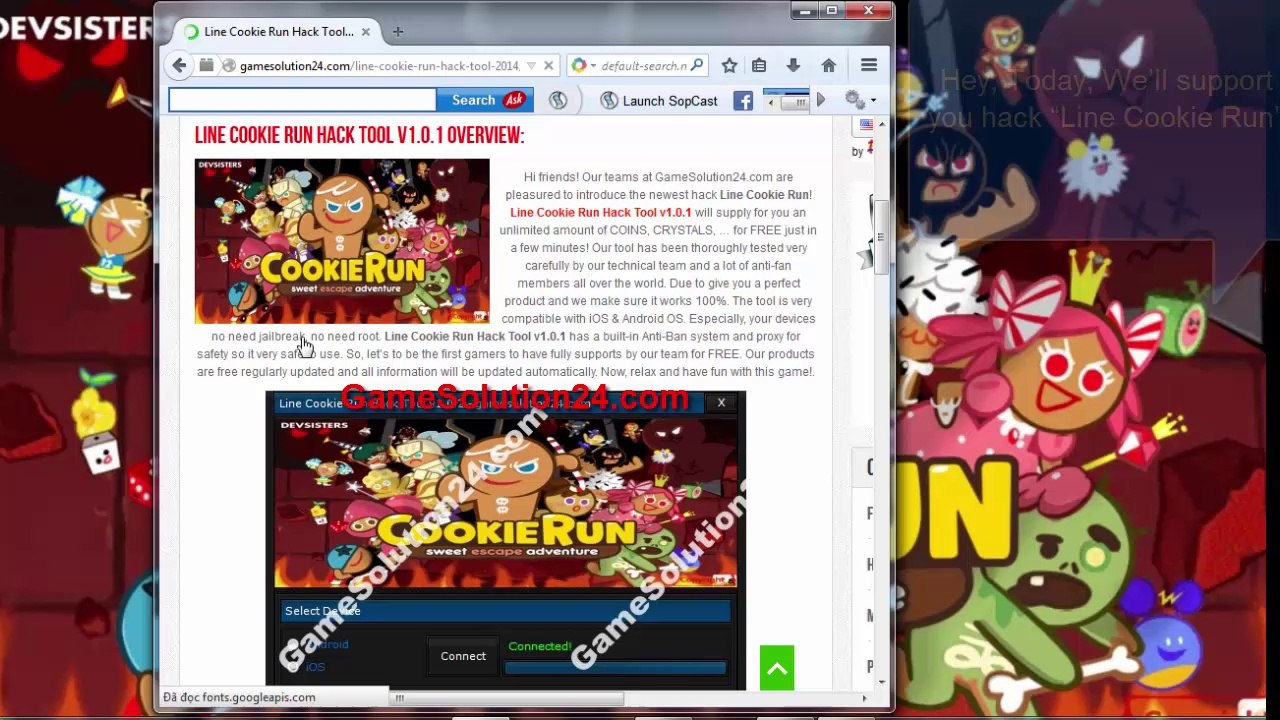The image size is (1280, 720).
Task: Open a new tab with plus button
Action: (x=398, y=31)
